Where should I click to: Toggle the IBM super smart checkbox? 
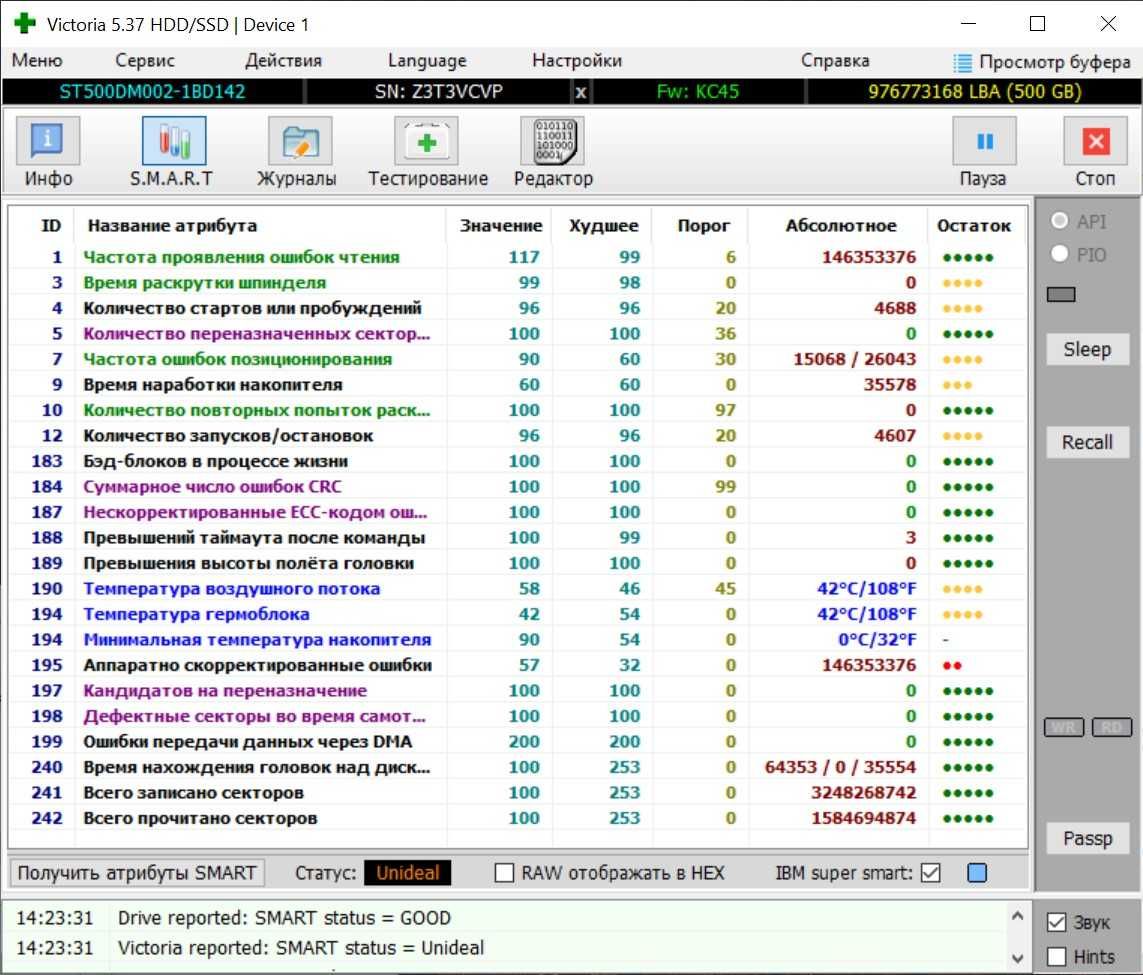[931, 873]
